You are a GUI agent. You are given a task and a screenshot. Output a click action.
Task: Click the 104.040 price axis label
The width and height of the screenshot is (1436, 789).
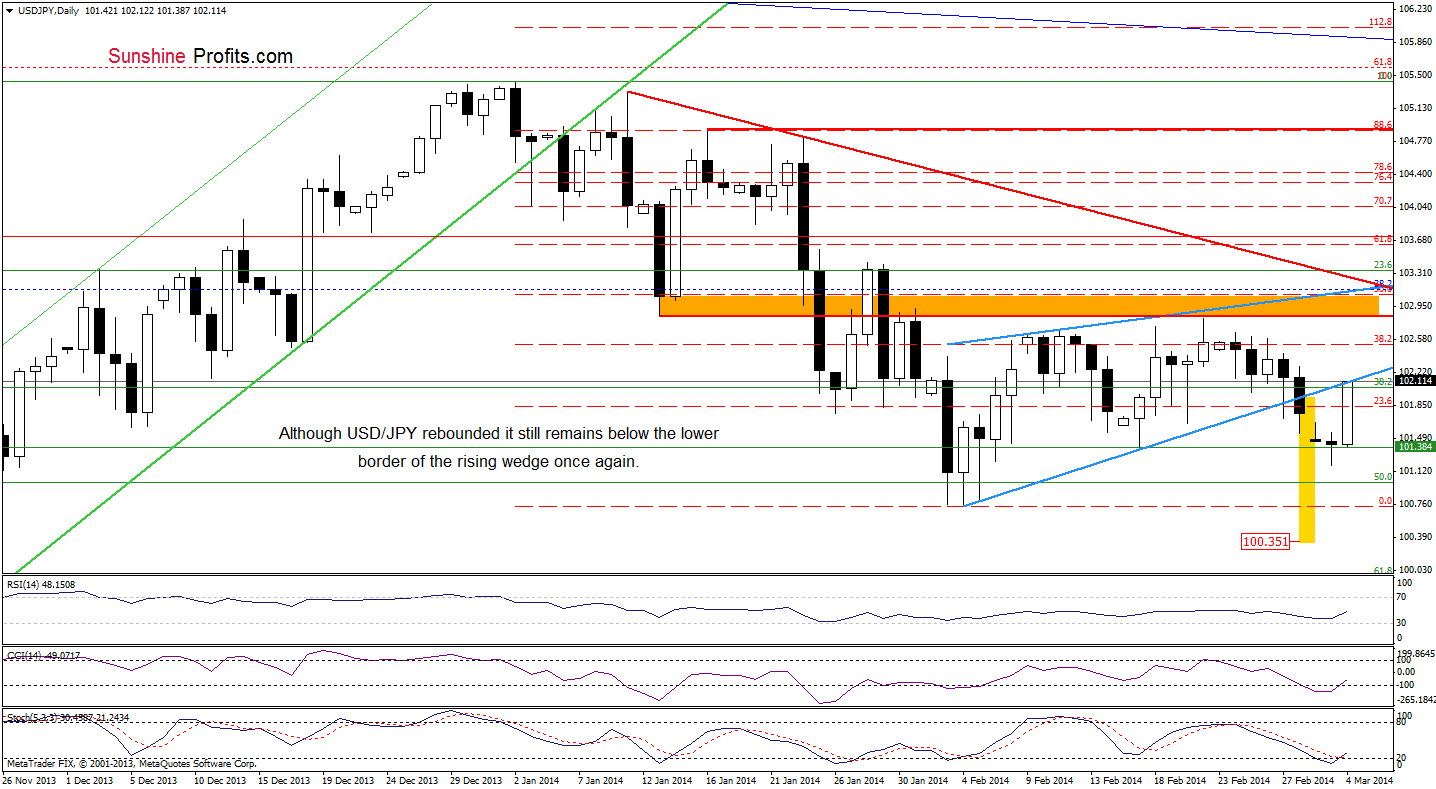[1415, 206]
